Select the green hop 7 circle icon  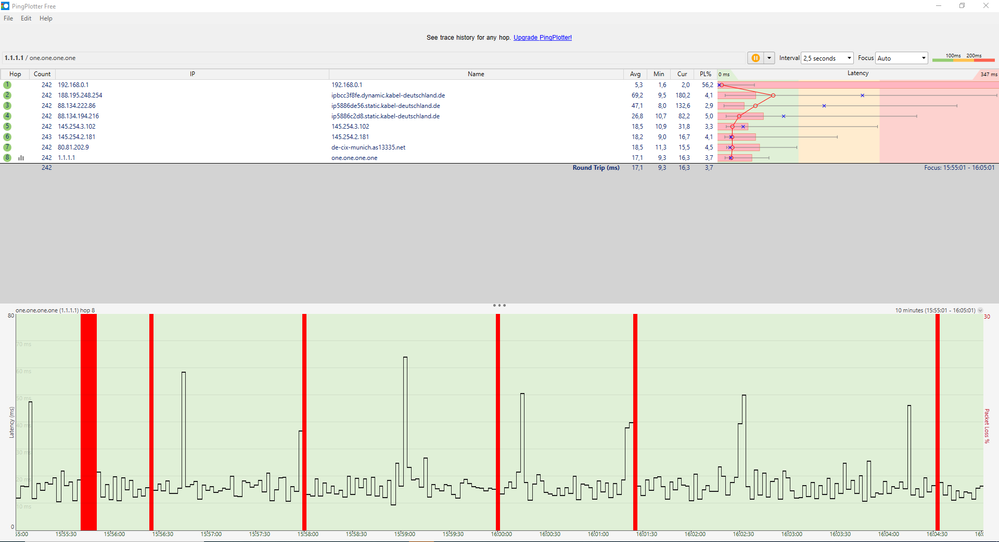coord(7,147)
